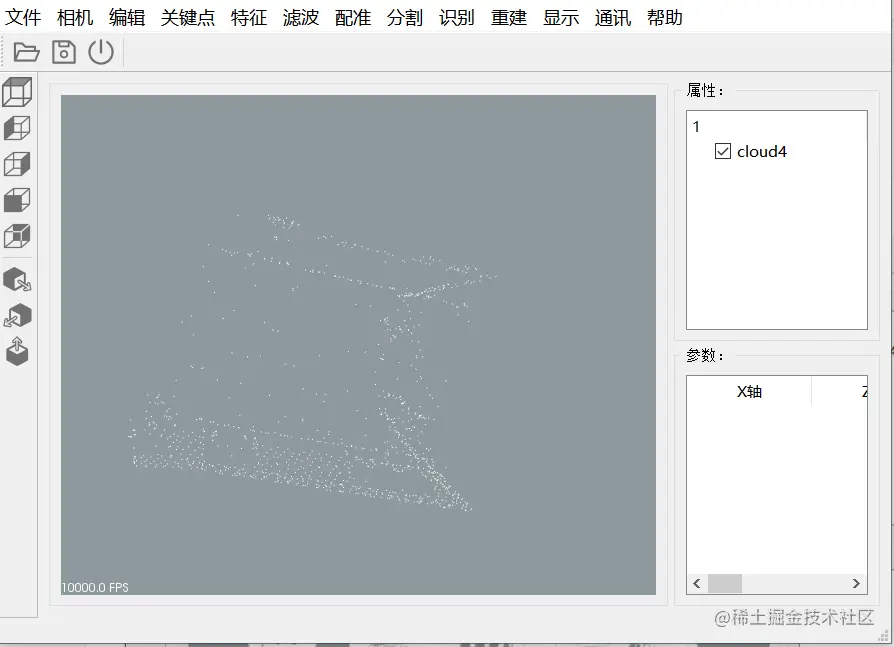894x647 pixels.
Task: Select the cloud4 item label
Action: pos(762,152)
